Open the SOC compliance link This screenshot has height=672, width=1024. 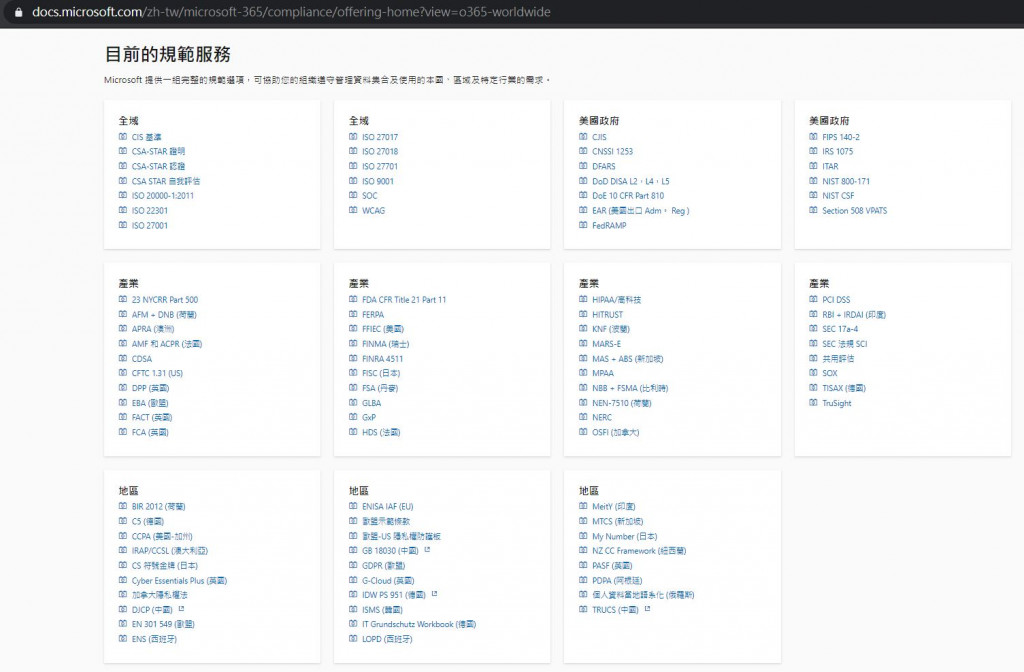370,196
